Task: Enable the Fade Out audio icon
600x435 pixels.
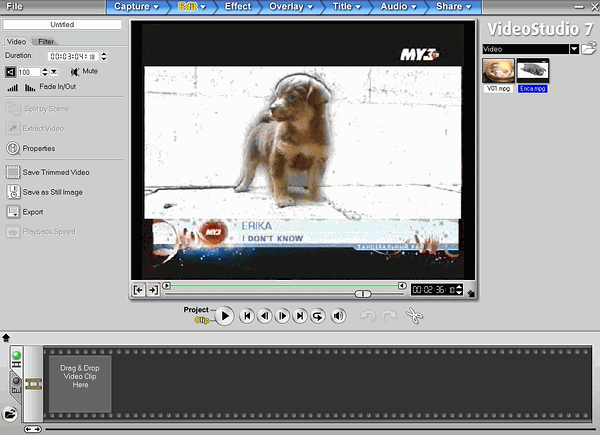Action: (x=30, y=88)
